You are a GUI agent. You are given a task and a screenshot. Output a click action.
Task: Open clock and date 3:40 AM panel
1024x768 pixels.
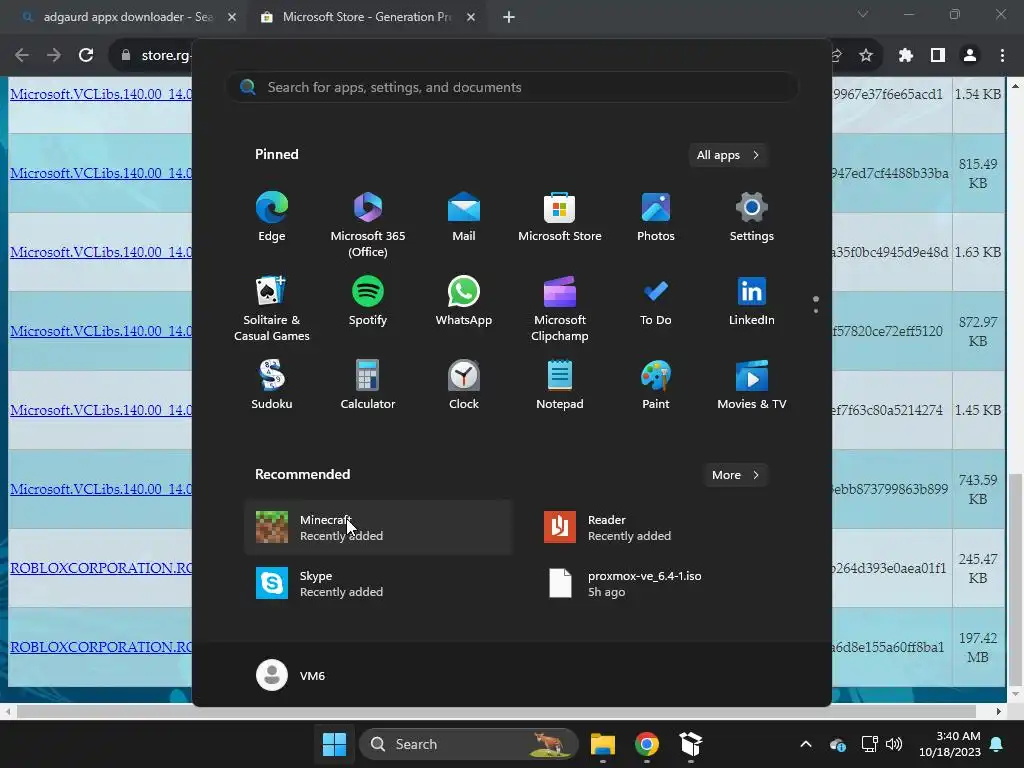pyautogui.click(x=950, y=744)
